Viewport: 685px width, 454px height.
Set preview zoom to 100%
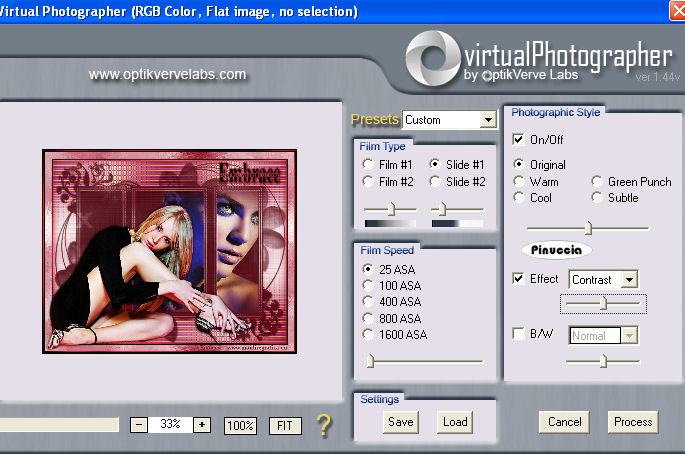pos(240,426)
